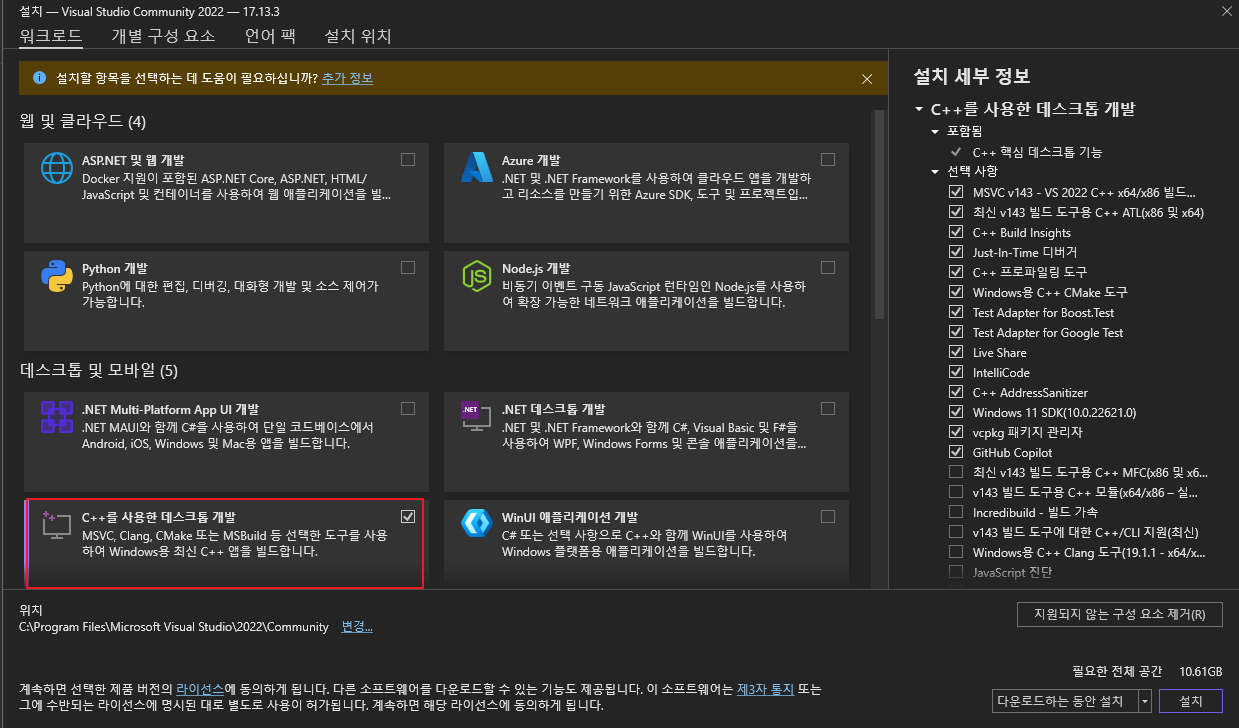This screenshot has height=728, width=1239.
Task: Uncheck vcpkg 패키지 관리자 option
Action: coord(956,432)
